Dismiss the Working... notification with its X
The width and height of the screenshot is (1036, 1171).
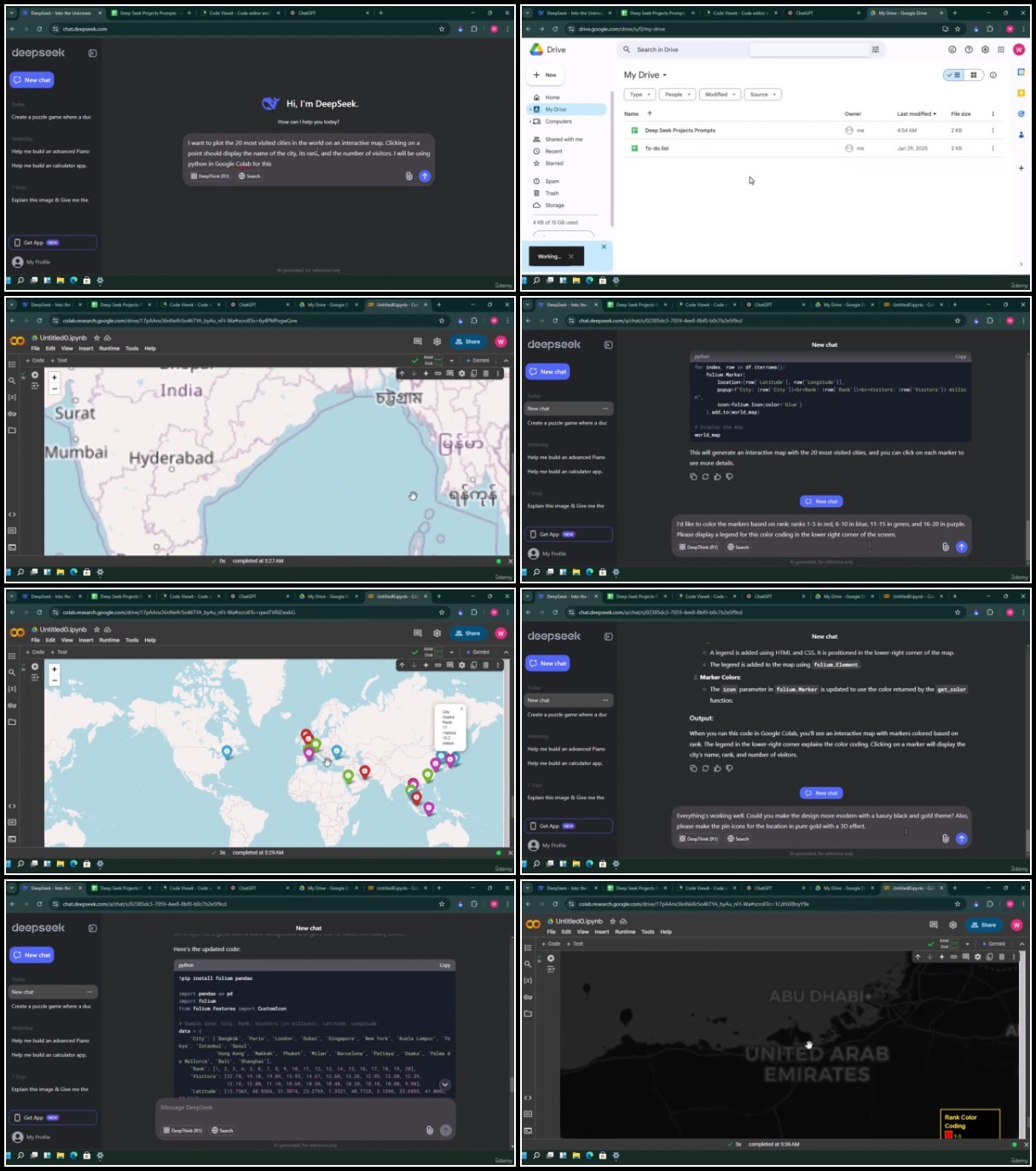pyautogui.click(x=570, y=256)
